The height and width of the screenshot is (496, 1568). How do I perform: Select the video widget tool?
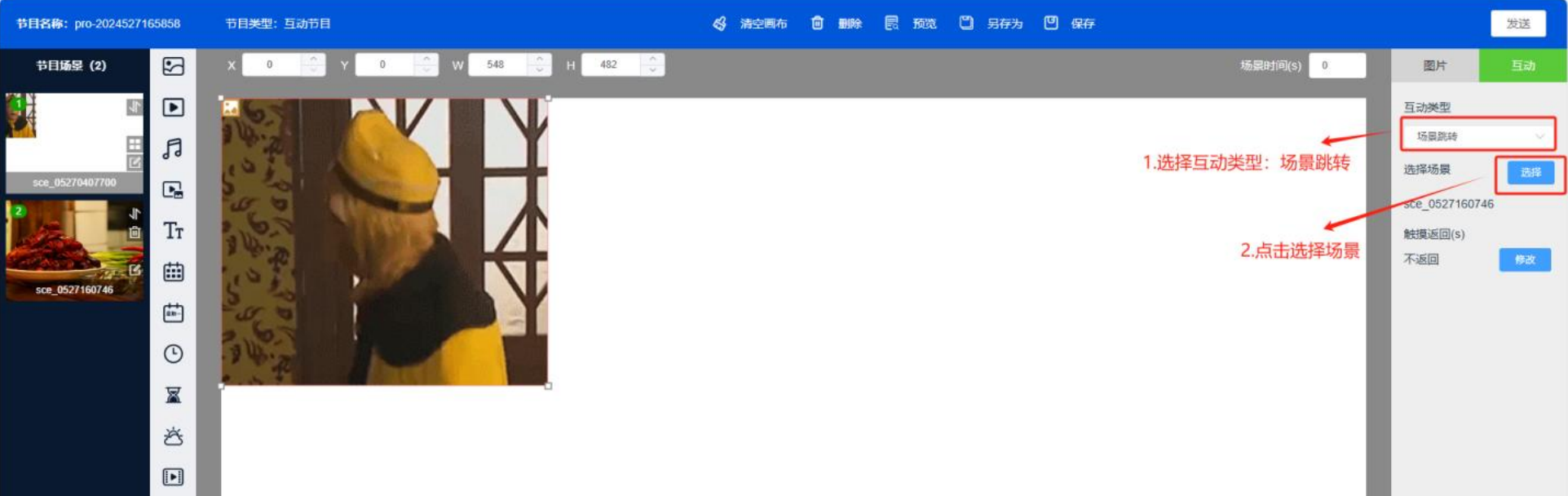click(x=173, y=108)
